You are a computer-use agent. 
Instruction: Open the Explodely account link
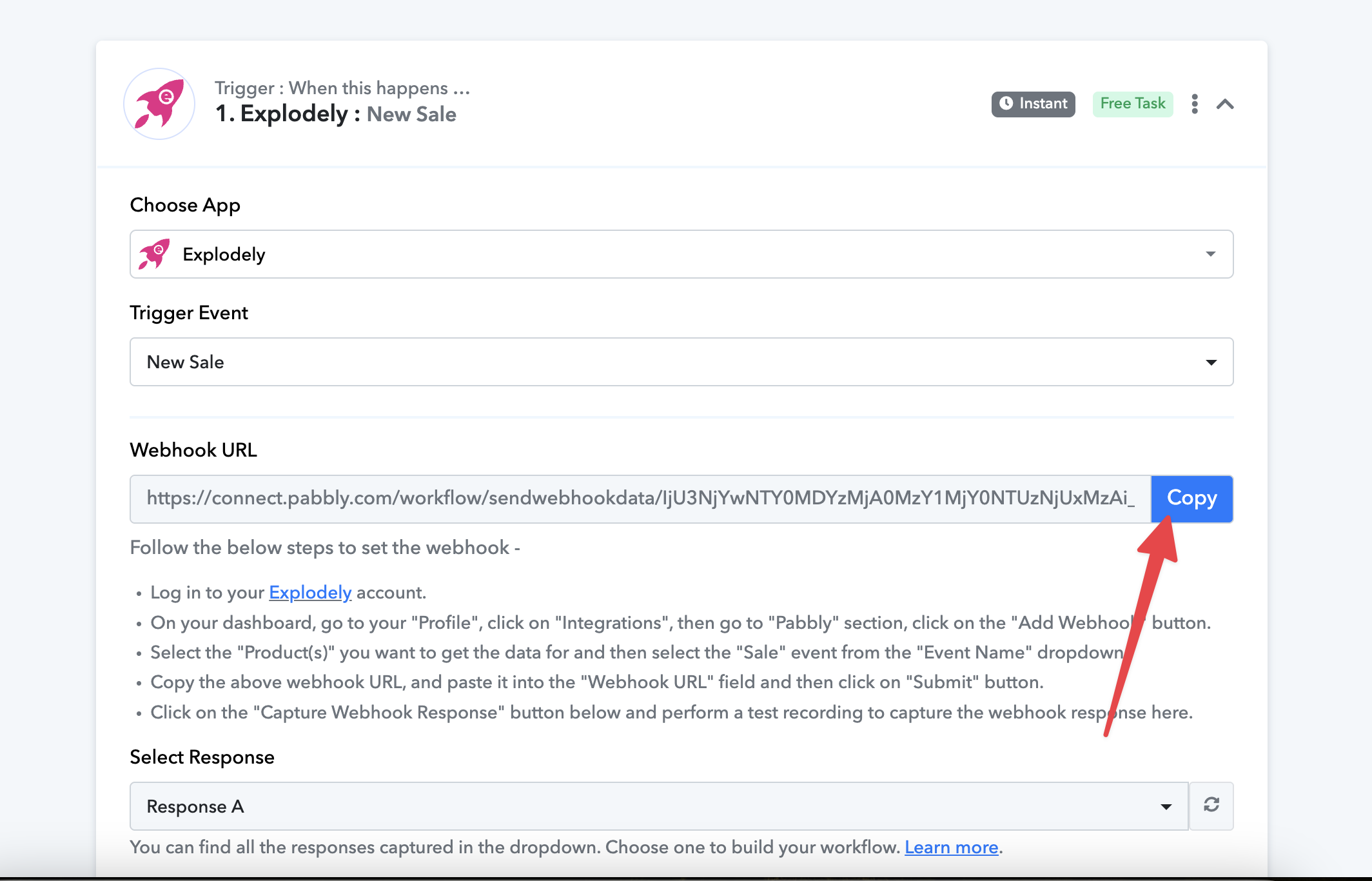point(309,592)
